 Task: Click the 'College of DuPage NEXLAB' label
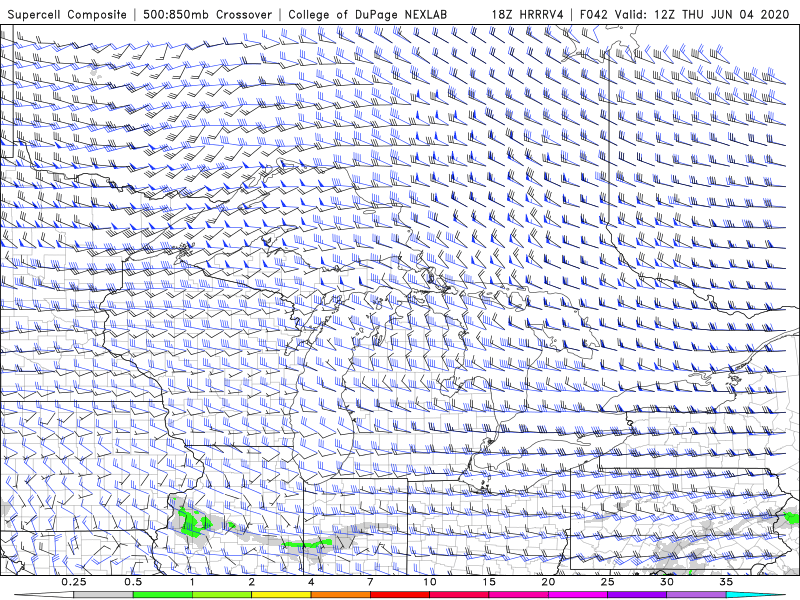pos(367,15)
